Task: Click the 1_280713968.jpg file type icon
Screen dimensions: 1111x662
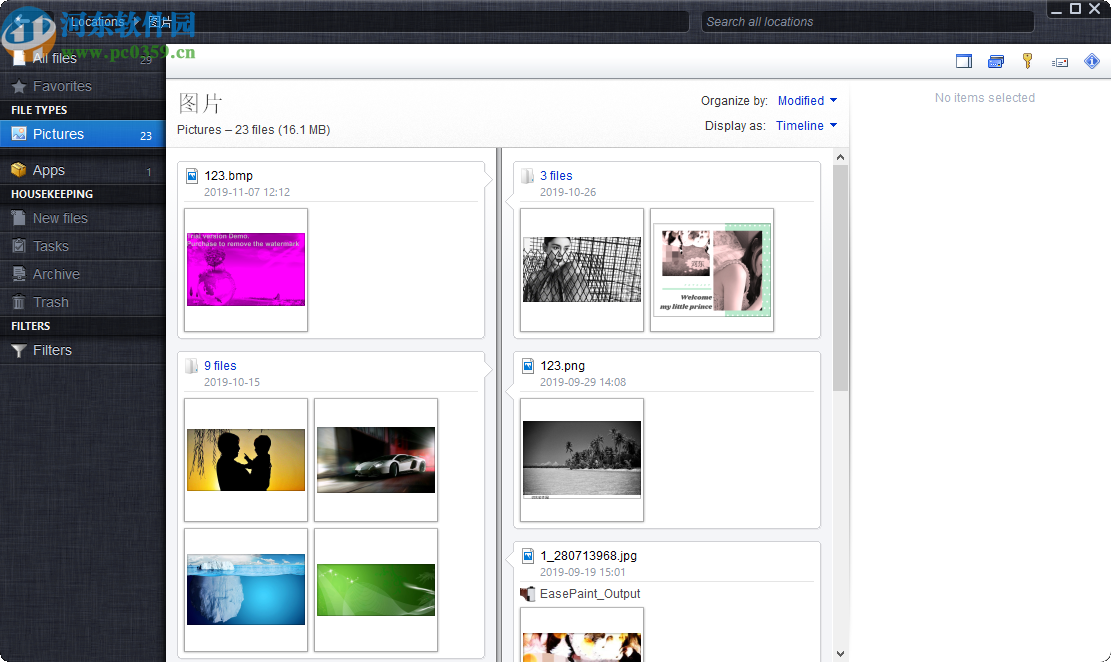Action: pos(527,556)
